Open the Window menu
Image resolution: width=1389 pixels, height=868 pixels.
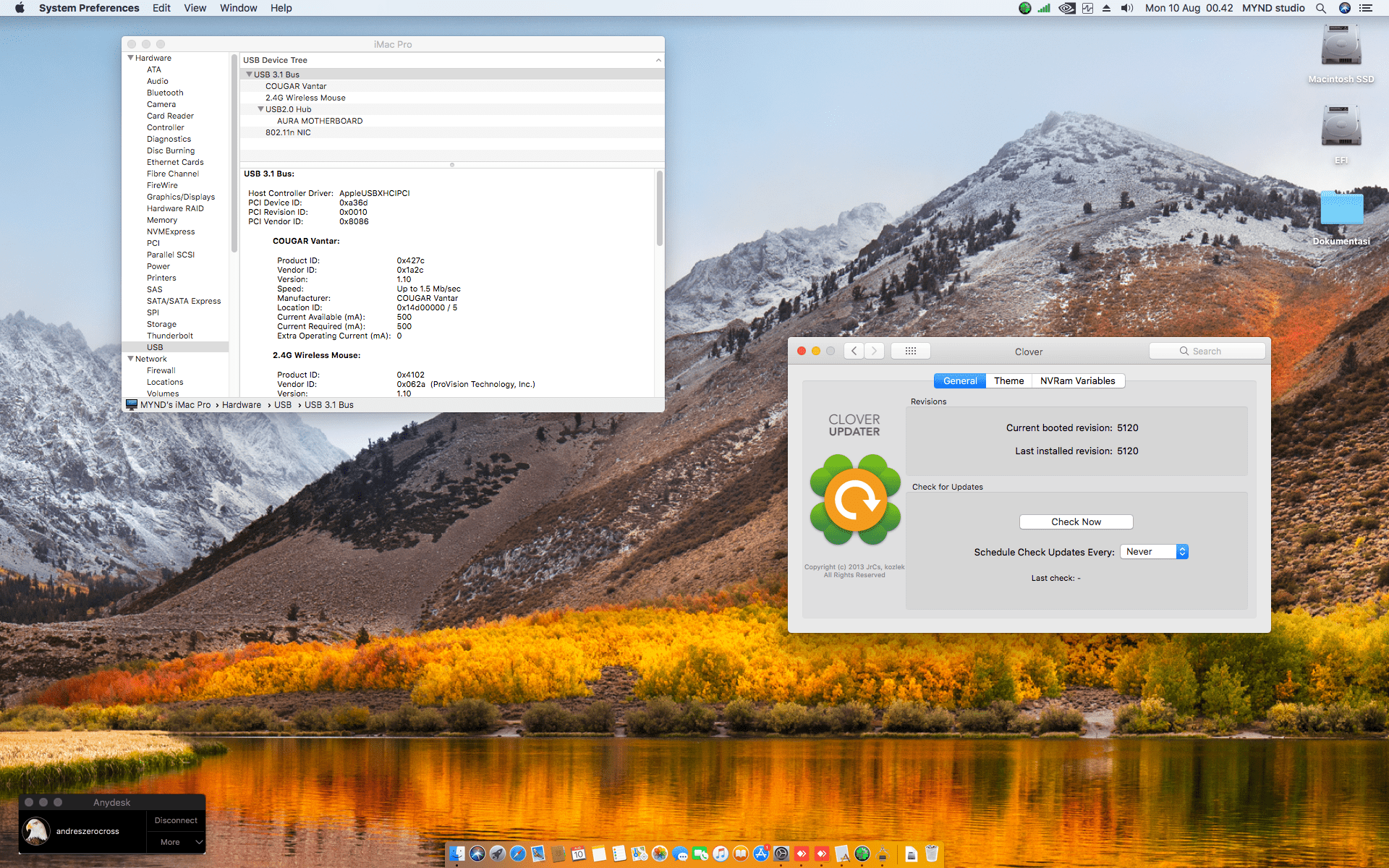click(239, 8)
